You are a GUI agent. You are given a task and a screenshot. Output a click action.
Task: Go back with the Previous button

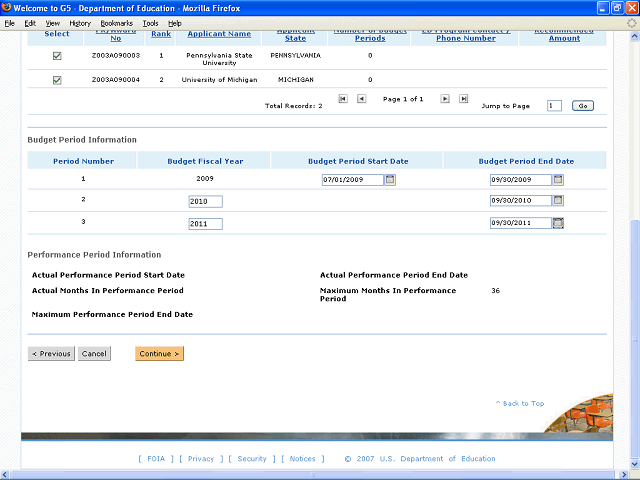pos(51,353)
